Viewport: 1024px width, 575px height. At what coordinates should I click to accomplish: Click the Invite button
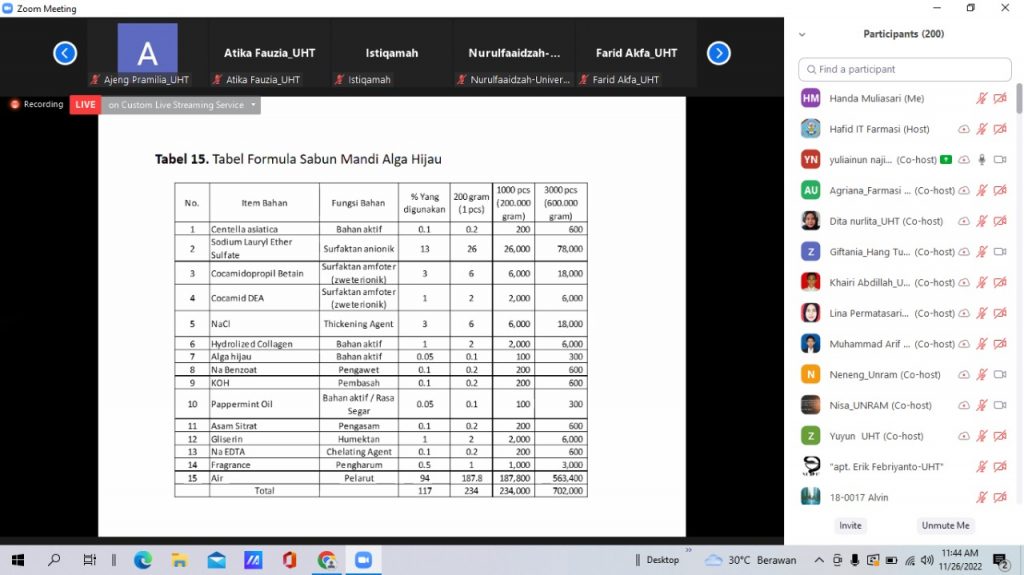pyautogui.click(x=850, y=525)
